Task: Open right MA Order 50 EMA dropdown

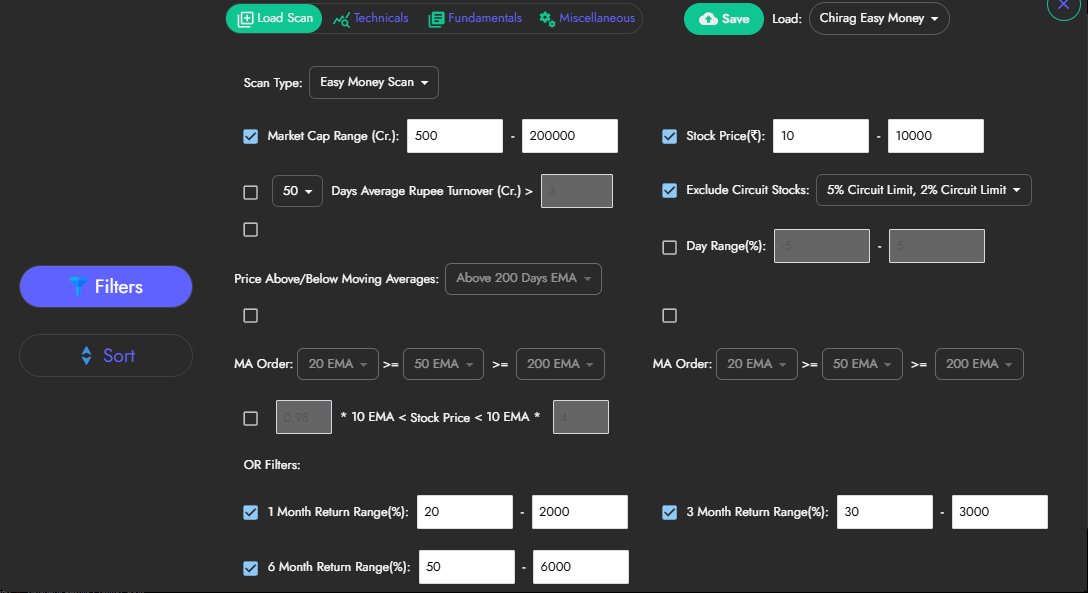Action: (862, 364)
